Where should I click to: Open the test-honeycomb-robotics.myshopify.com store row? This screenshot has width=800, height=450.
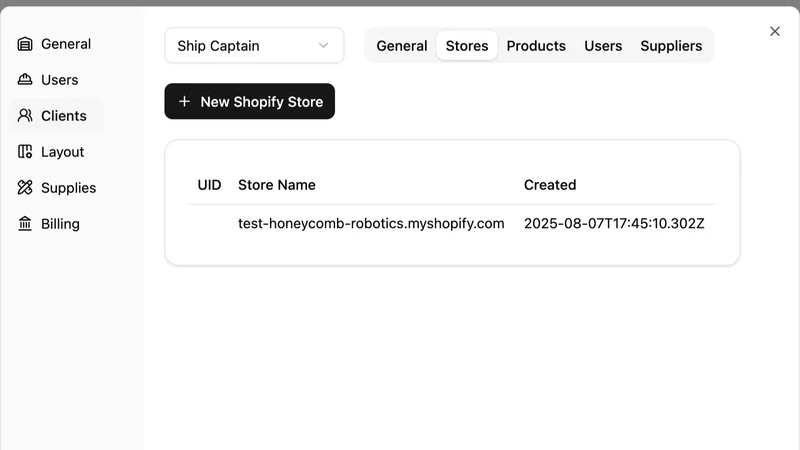452,223
